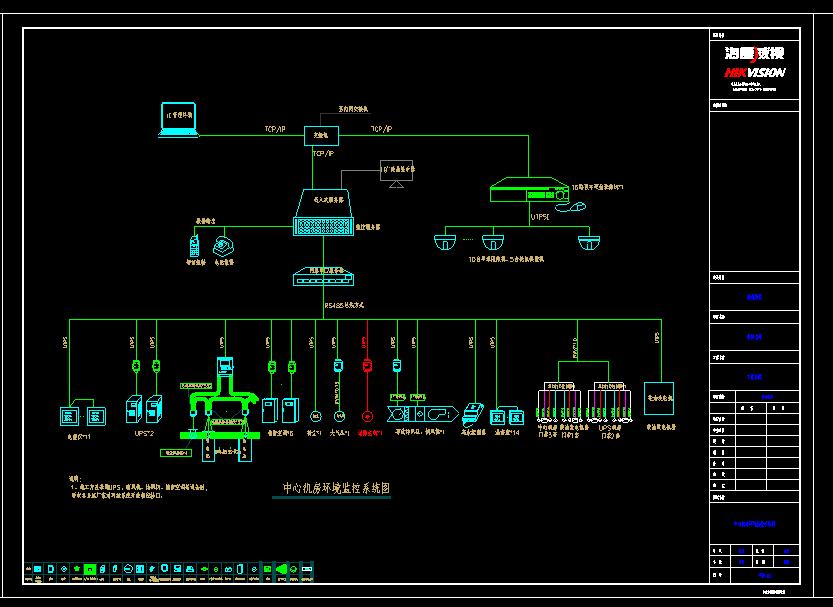Click the Hikvision logo in title block
Image resolution: width=833 pixels, height=607 pixels.
coord(755,60)
